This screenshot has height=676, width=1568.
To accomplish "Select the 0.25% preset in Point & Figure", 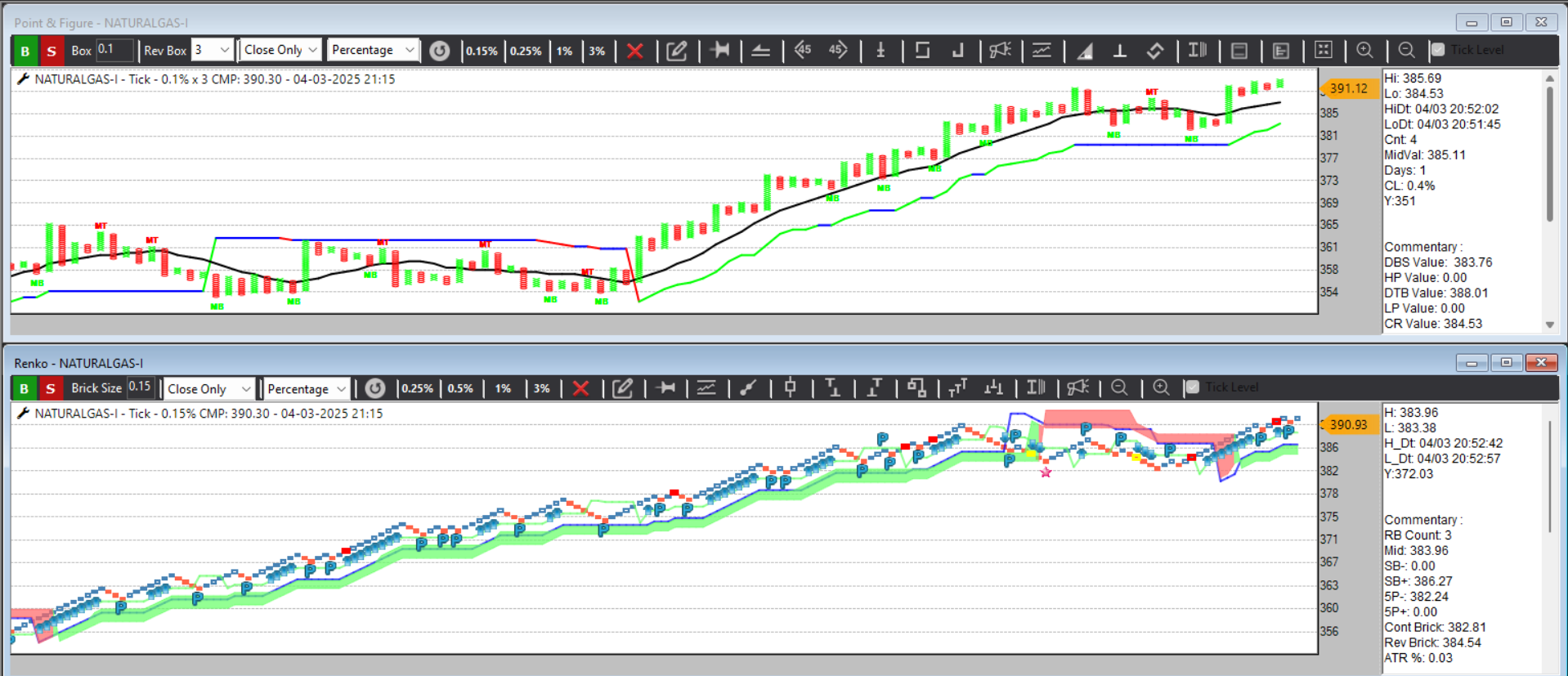I will coord(526,51).
